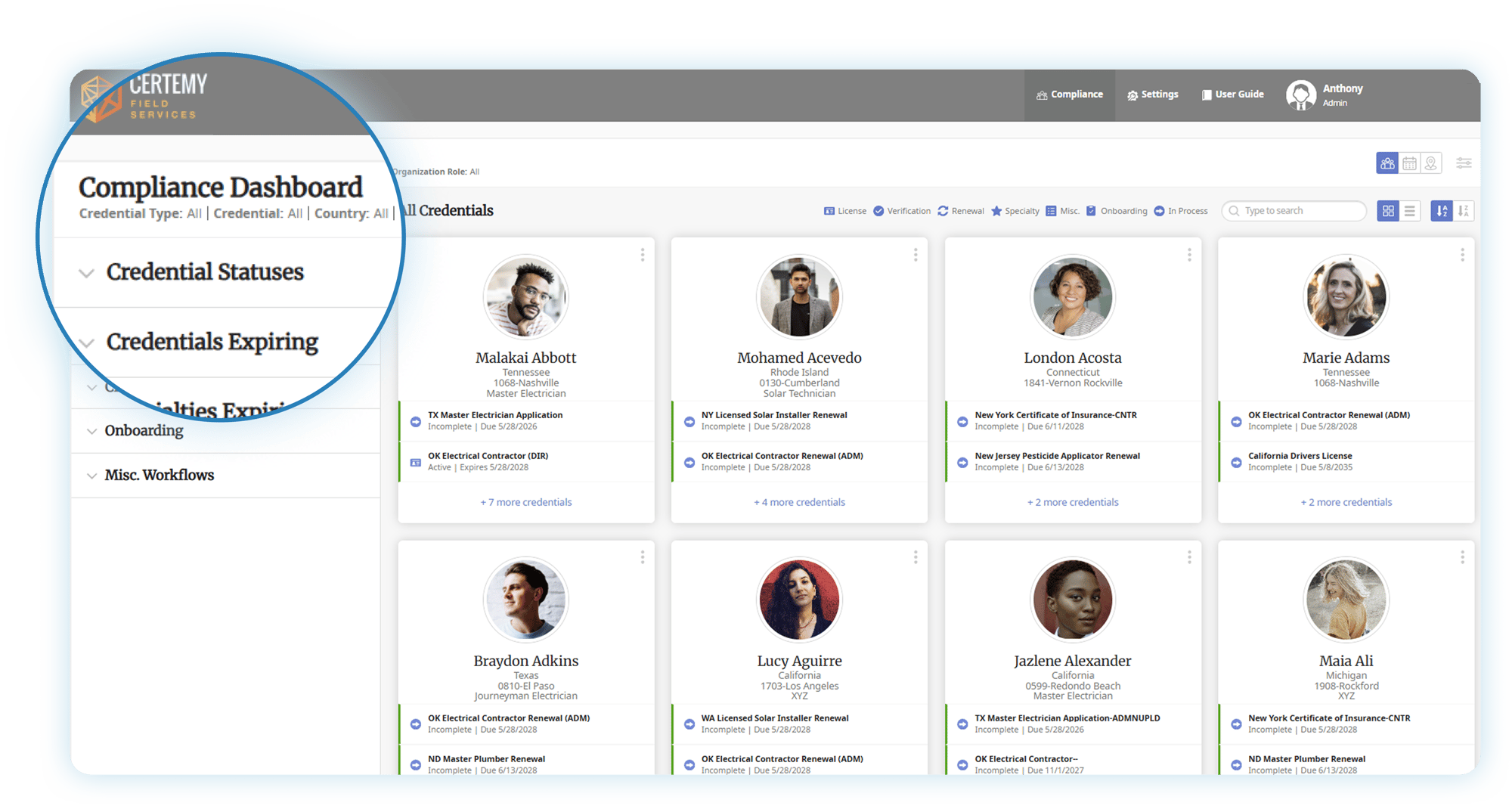This screenshot has width=1512, height=806.
Task: Go to the Settings menu item
Action: pos(1153,95)
